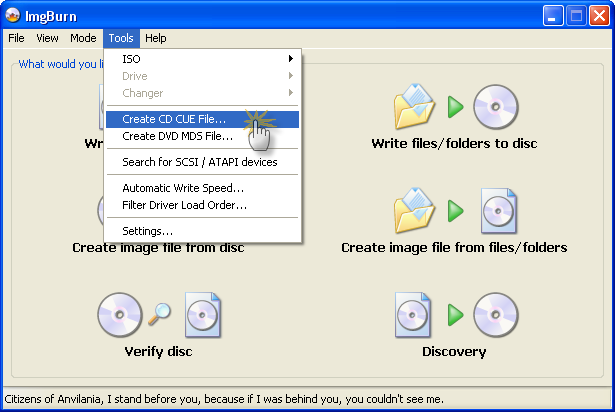Open the Mode menu

coord(83,38)
